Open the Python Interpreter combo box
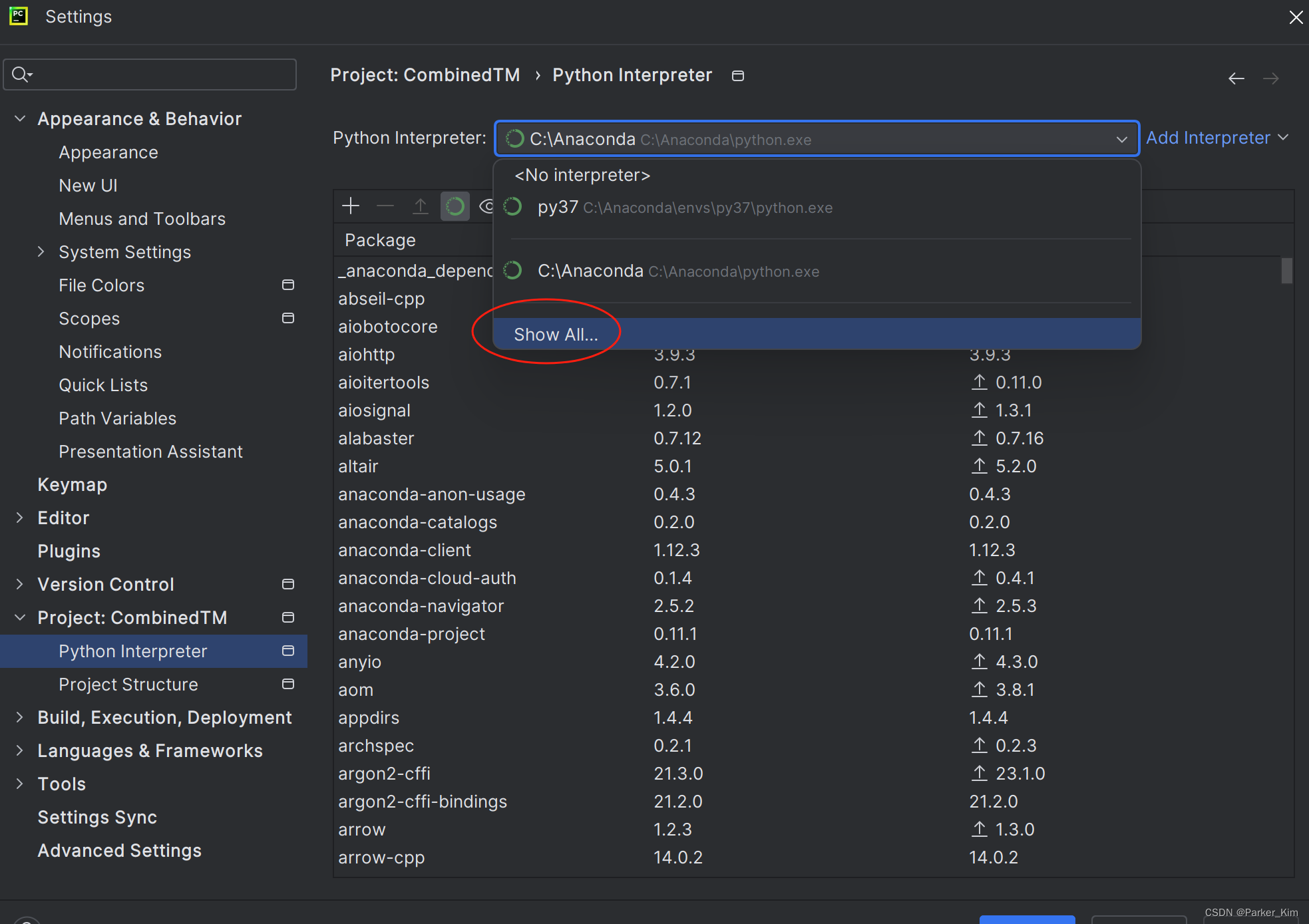 pos(1121,139)
